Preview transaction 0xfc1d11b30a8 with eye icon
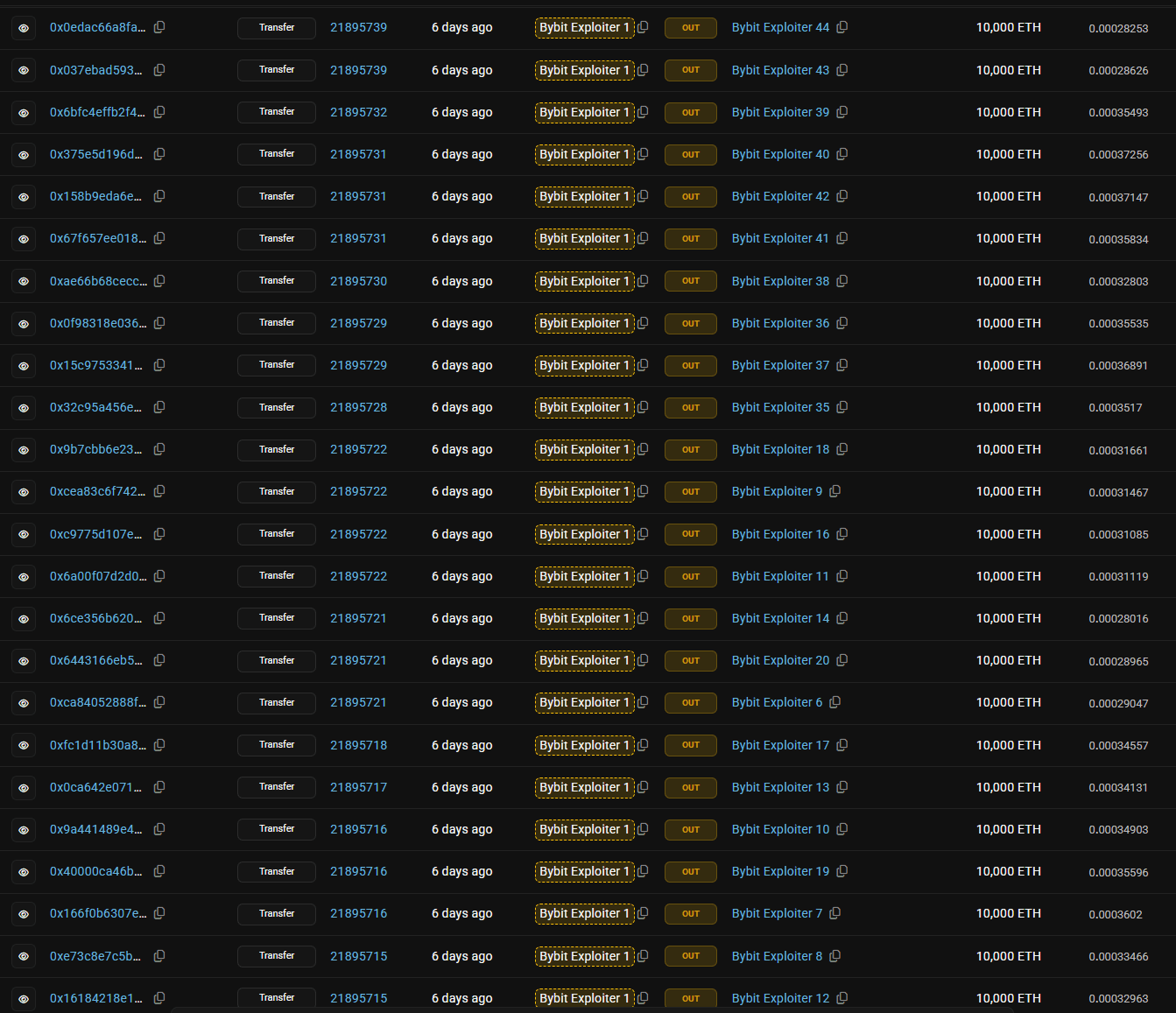Screen dimensions: 1176x1013 24,746
